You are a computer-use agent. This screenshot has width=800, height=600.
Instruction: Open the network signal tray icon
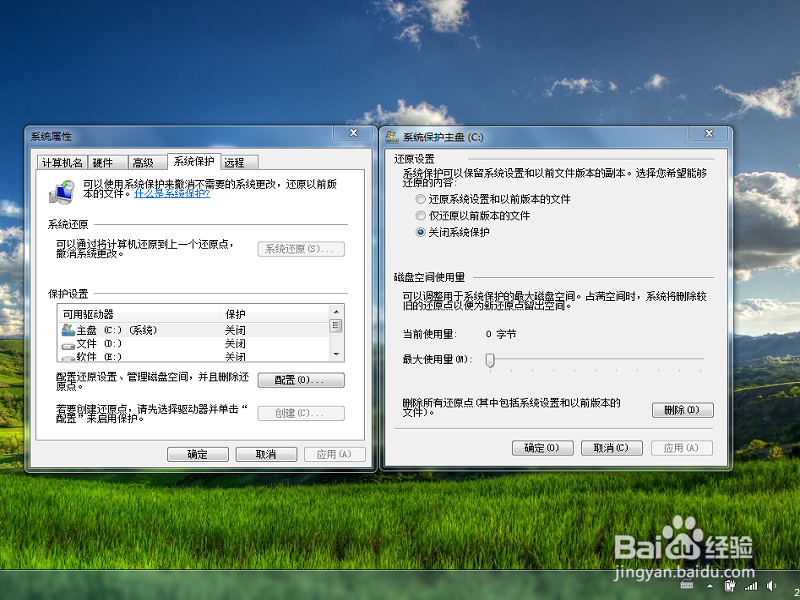coord(751,586)
